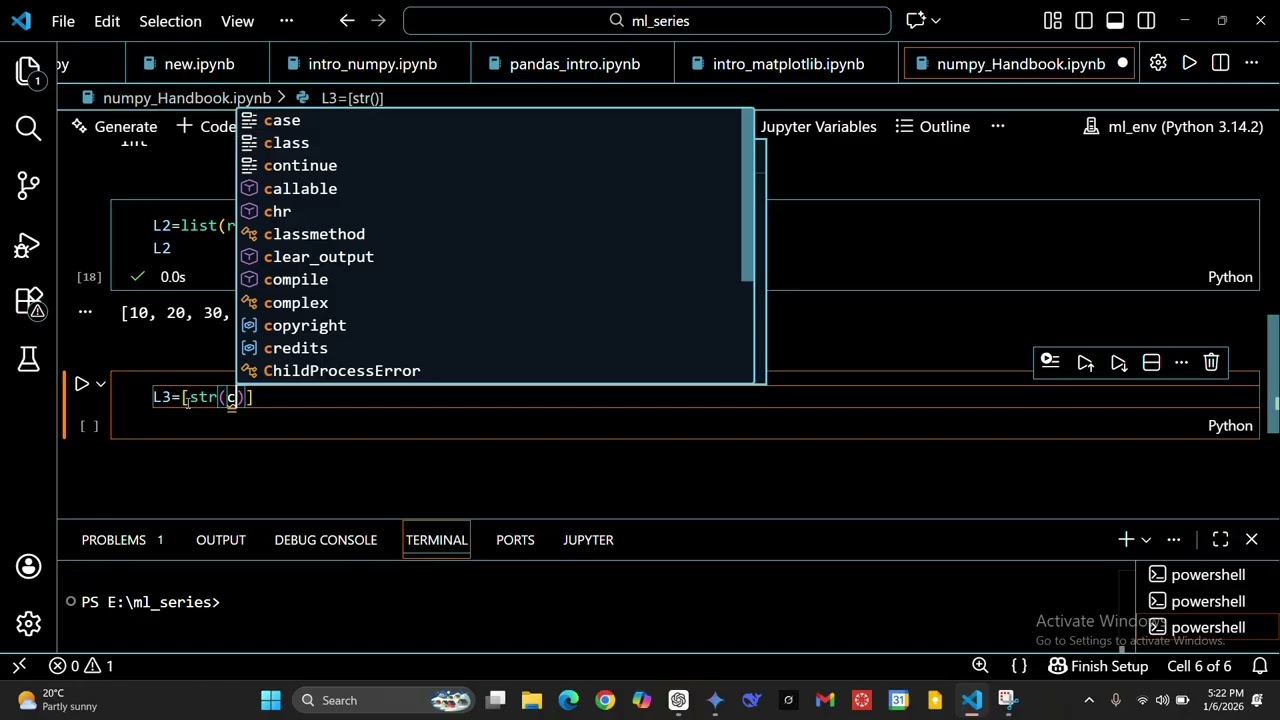1280x720 pixels.
Task: Open the Windows Start button
Action: coord(271,700)
